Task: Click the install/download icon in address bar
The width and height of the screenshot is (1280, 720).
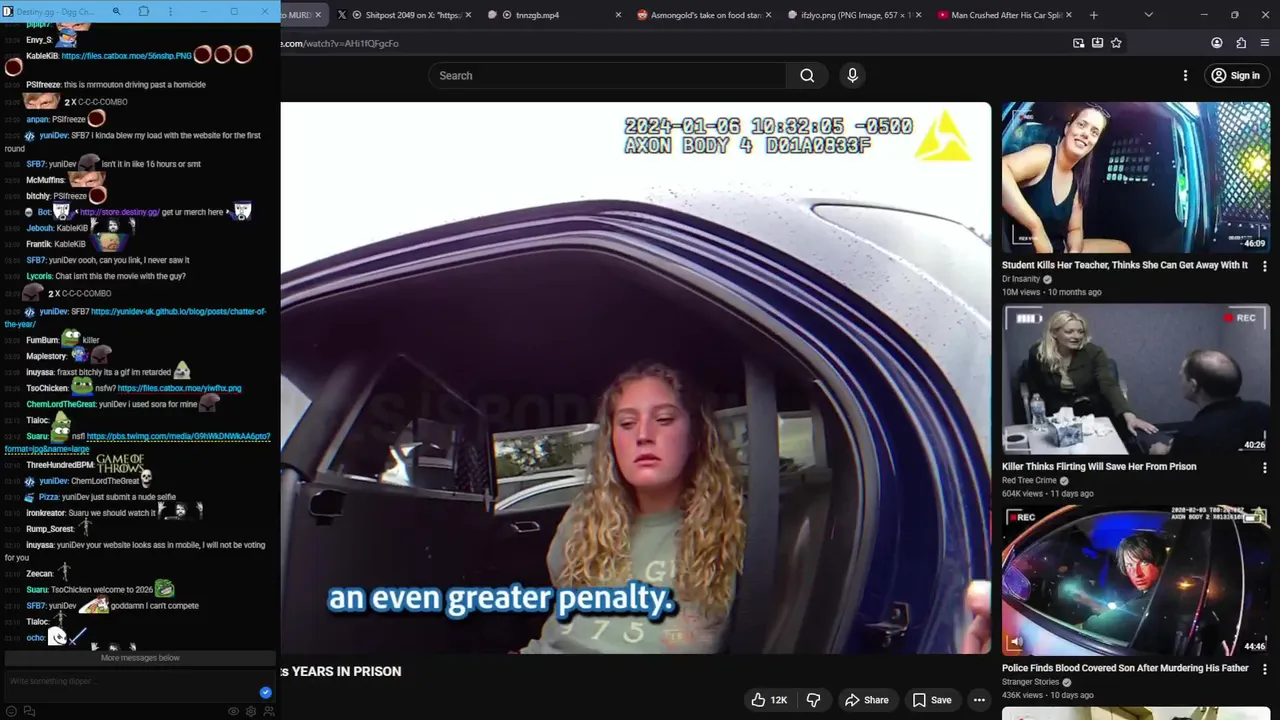Action: pyautogui.click(x=1097, y=43)
